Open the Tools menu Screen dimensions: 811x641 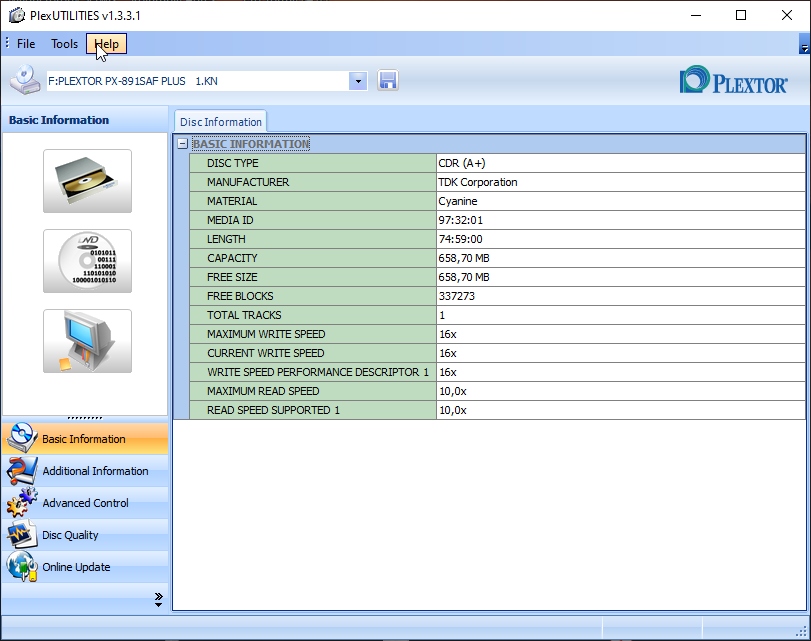pyautogui.click(x=64, y=44)
